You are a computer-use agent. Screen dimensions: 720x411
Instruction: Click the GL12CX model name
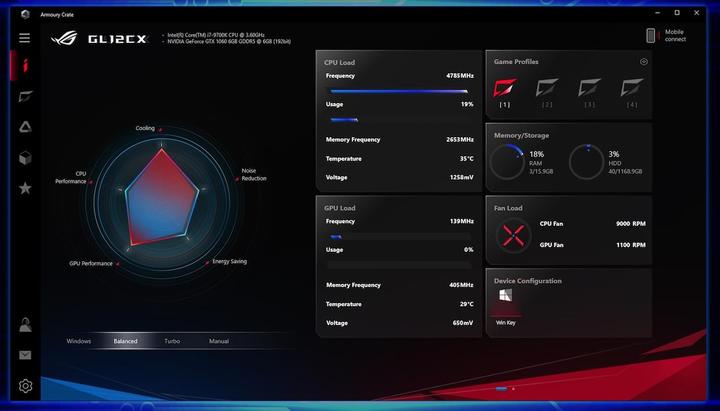117,39
